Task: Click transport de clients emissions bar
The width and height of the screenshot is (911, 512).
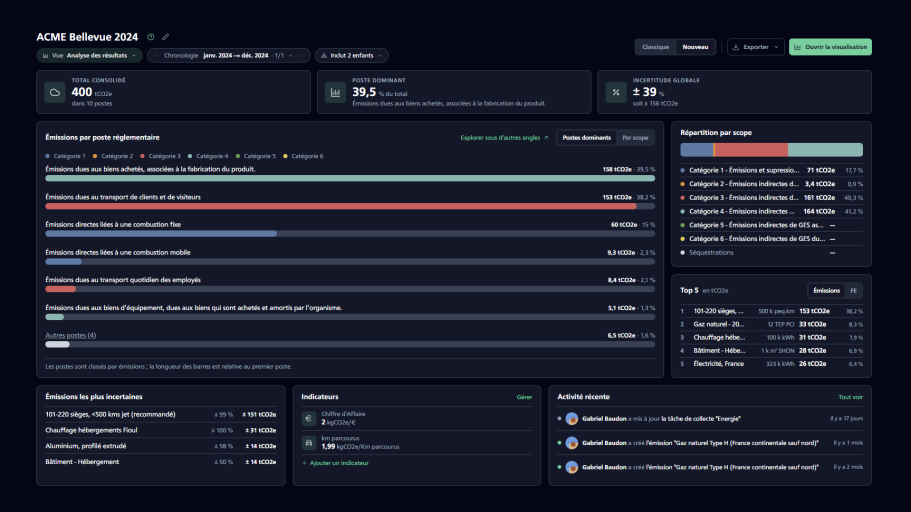Action: click(x=340, y=206)
